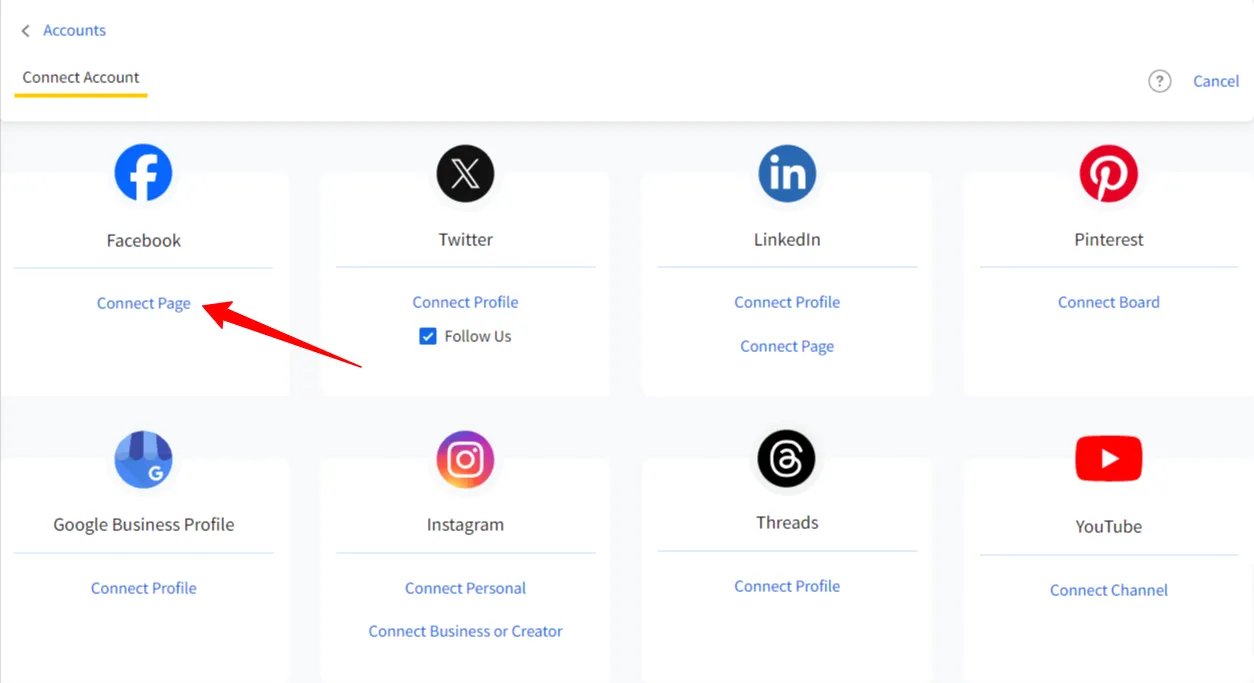
Task: Click the back arrow next to Accounts
Action: pyautogui.click(x=25, y=30)
